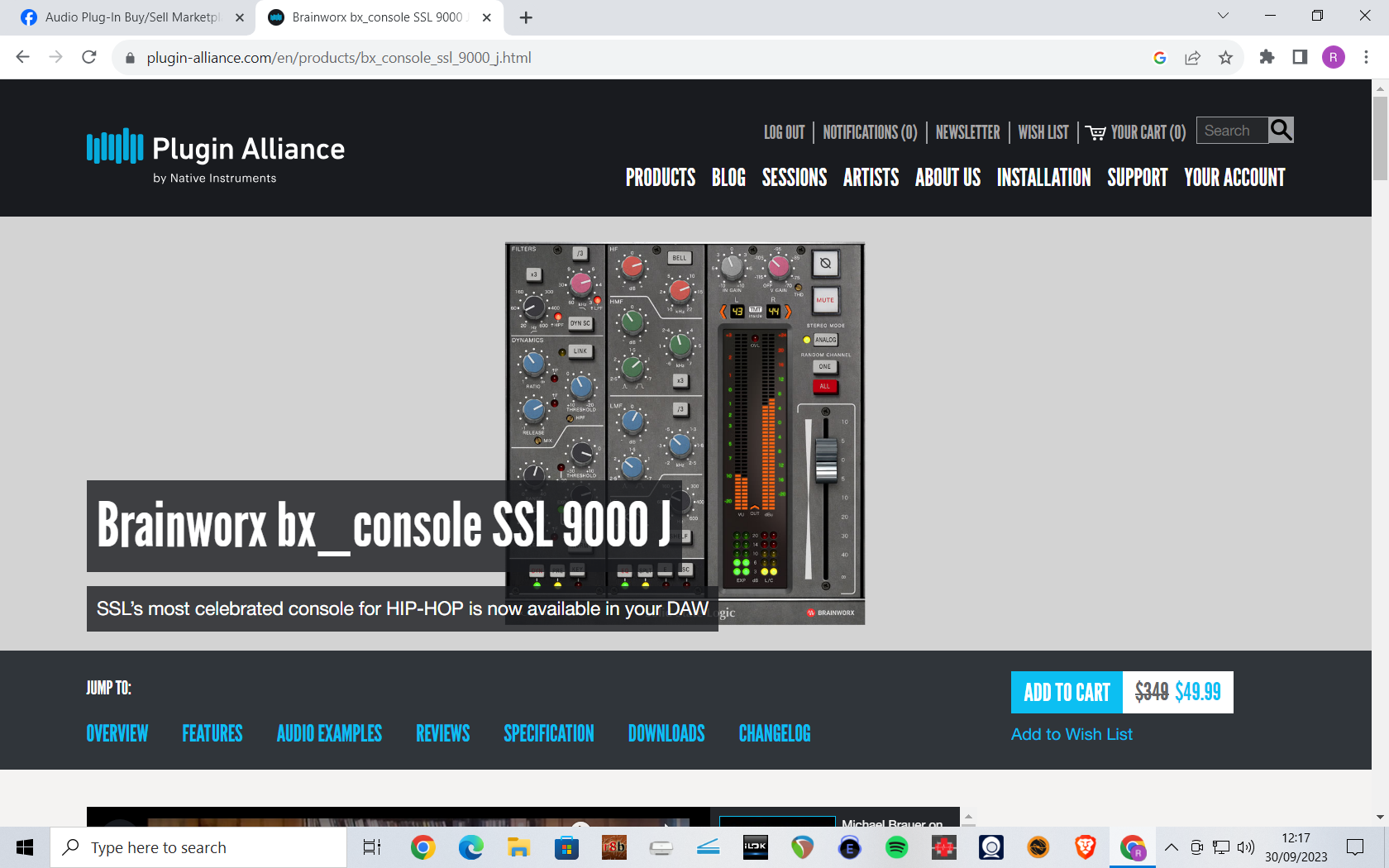The width and height of the screenshot is (1389, 868).
Task: Jump to OVERVIEW section
Action: pos(117,734)
